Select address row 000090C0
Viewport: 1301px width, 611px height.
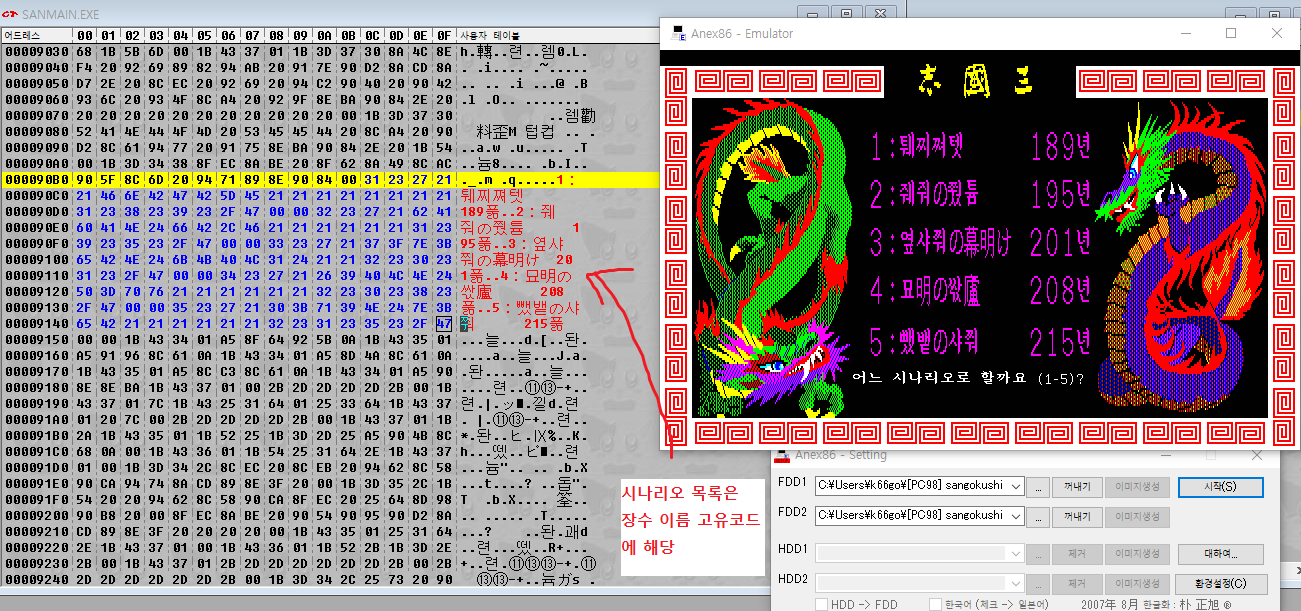[35, 195]
